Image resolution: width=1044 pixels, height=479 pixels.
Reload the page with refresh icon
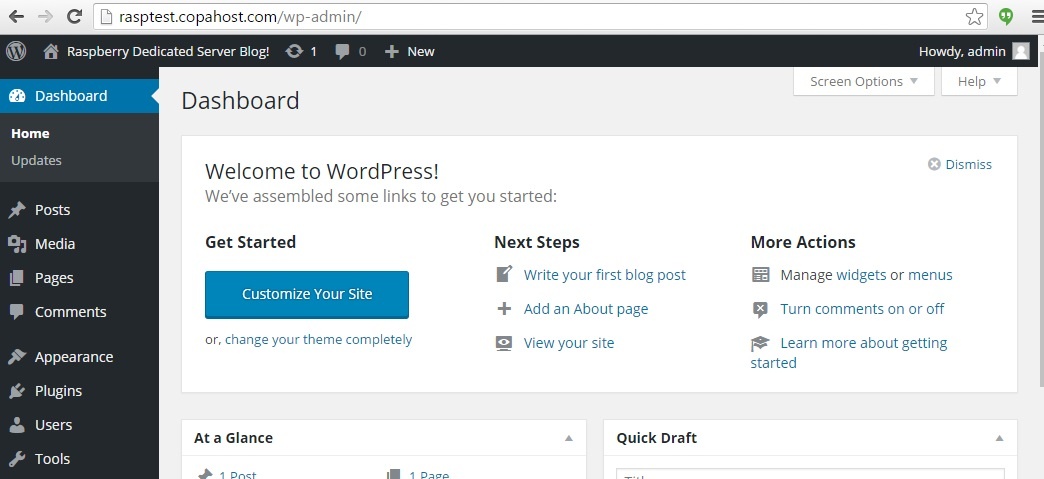75,17
